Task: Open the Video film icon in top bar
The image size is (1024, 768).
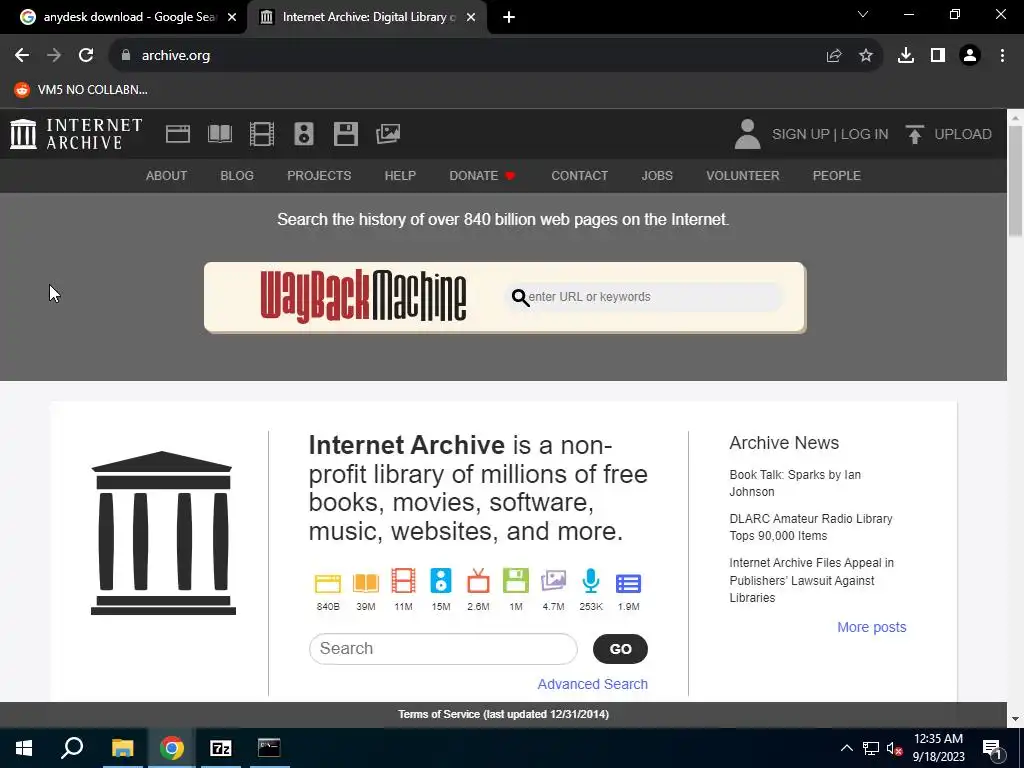Action: pyautogui.click(x=262, y=134)
